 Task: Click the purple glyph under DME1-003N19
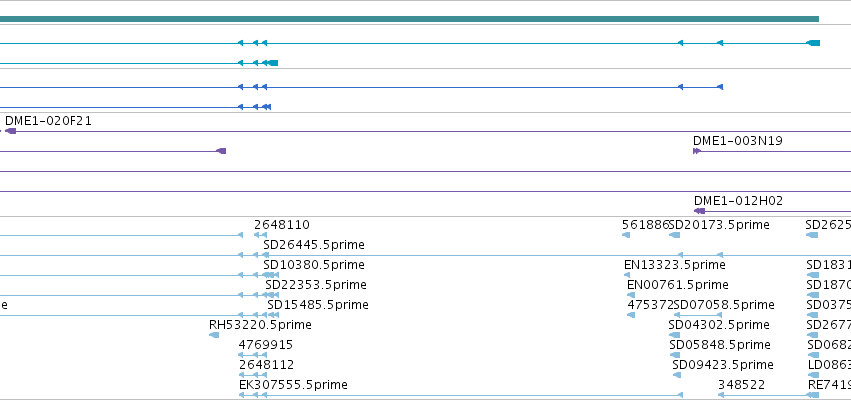click(x=697, y=151)
